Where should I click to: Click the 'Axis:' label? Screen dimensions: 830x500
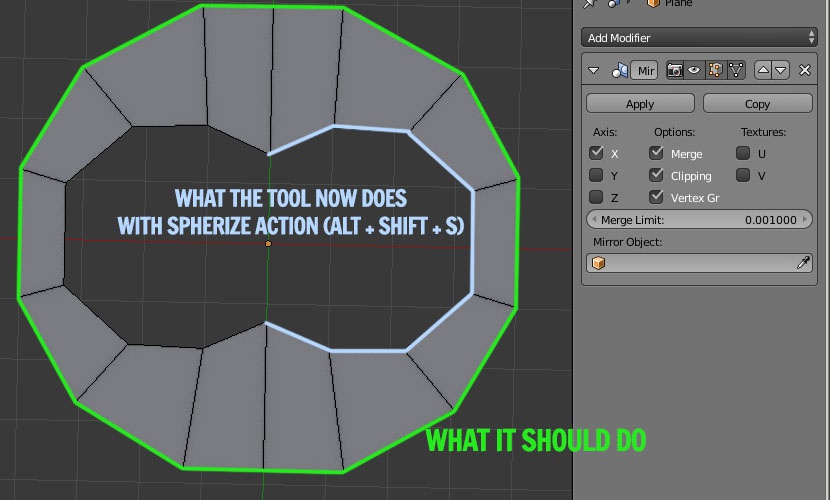[x=605, y=132]
